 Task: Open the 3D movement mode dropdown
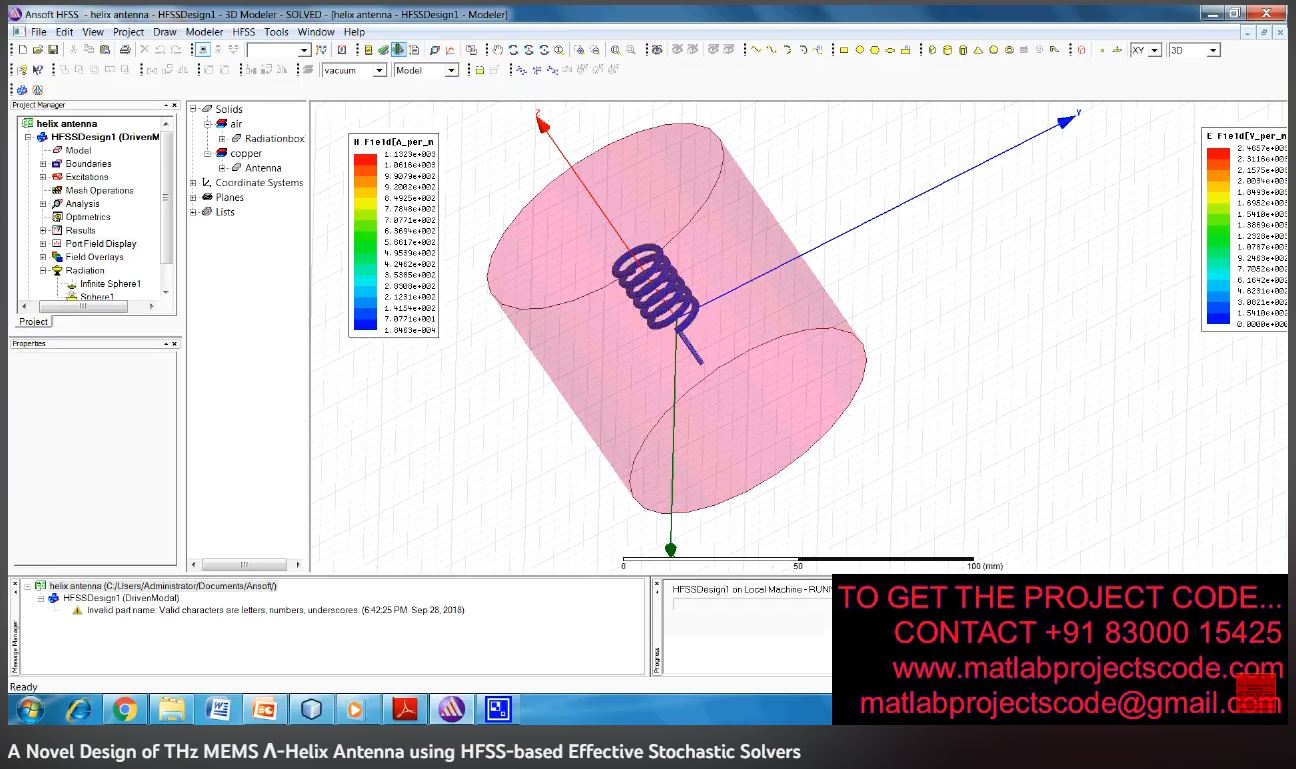[1213, 50]
